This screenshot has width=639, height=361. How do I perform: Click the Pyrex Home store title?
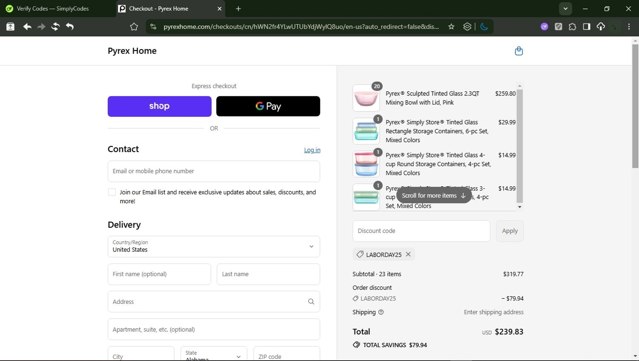click(132, 51)
